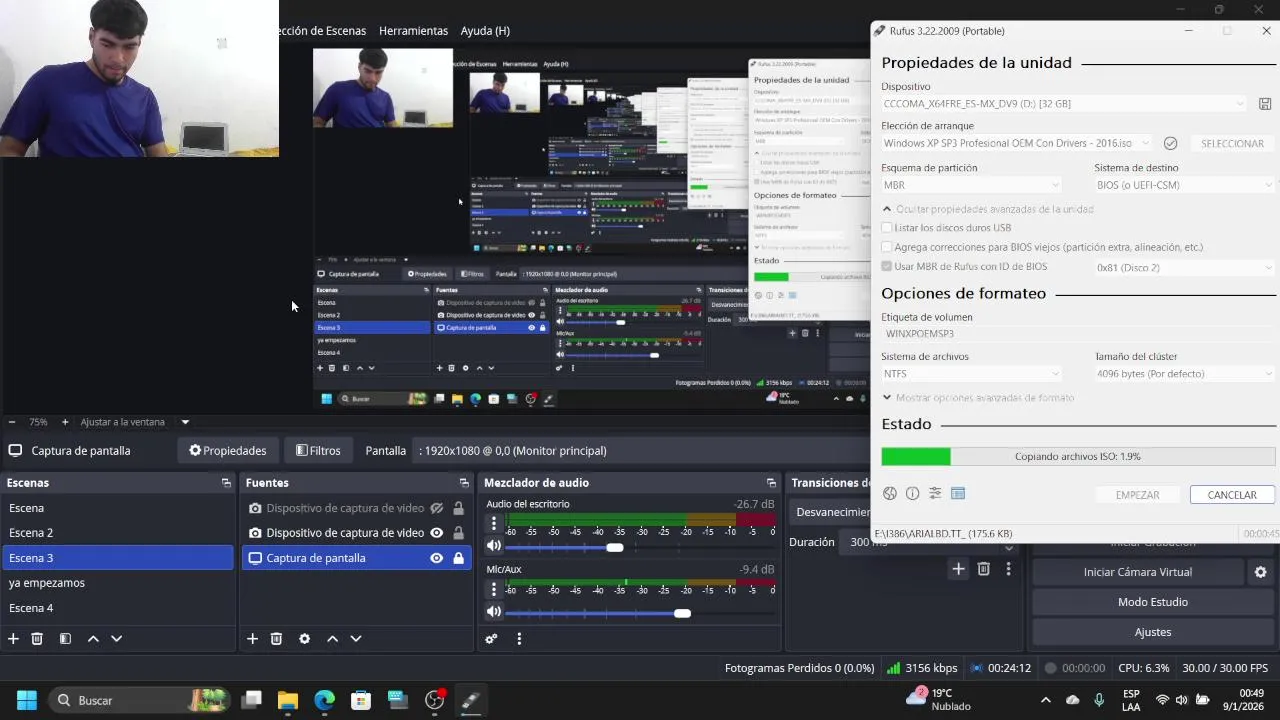
Task: Add transition with plus icon
Action: [x=958, y=568]
